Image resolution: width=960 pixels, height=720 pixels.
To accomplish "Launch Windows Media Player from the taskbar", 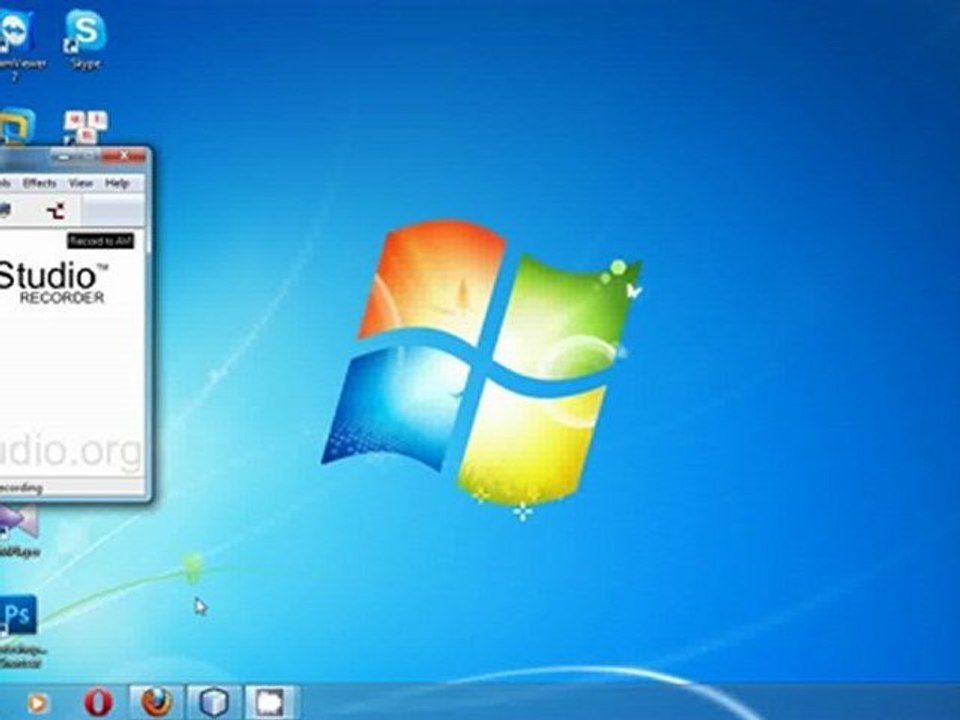I will click(37, 703).
